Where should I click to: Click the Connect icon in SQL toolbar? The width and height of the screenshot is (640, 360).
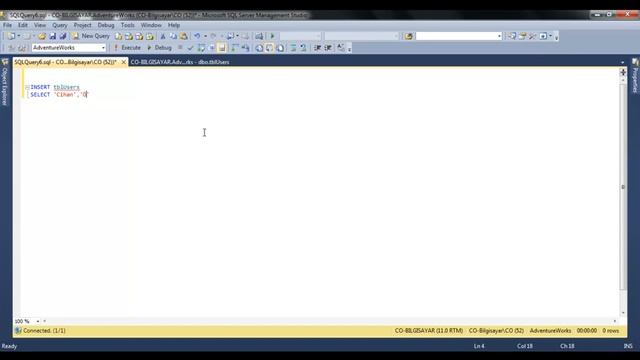pyautogui.click(x=11, y=48)
